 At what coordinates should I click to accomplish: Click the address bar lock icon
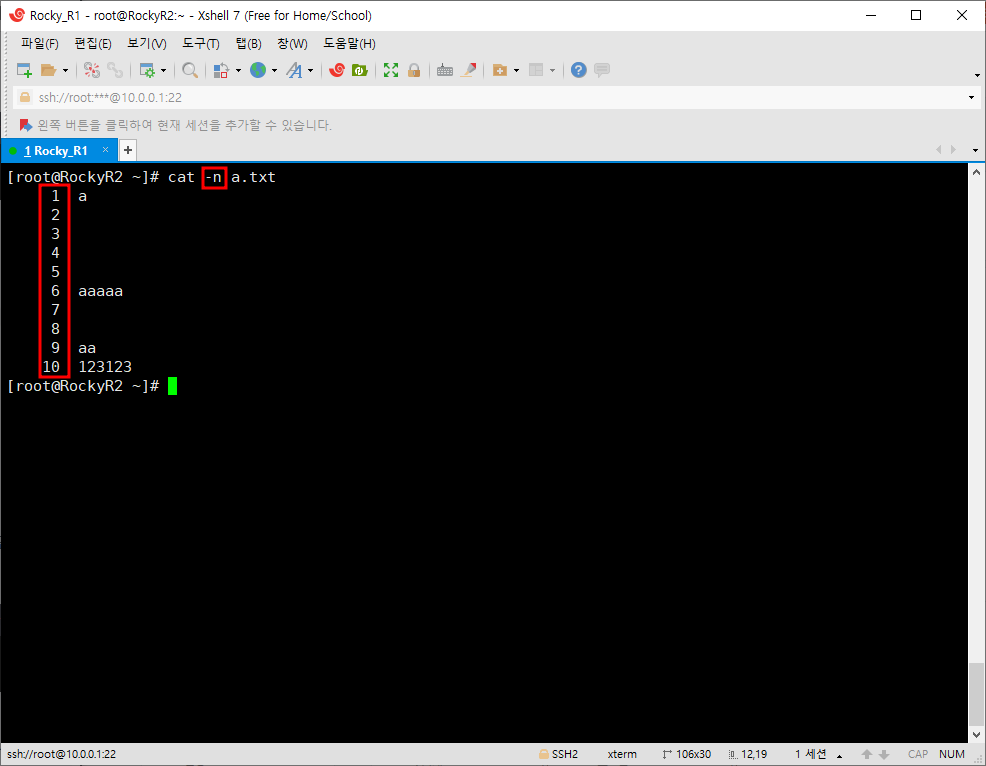25,97
